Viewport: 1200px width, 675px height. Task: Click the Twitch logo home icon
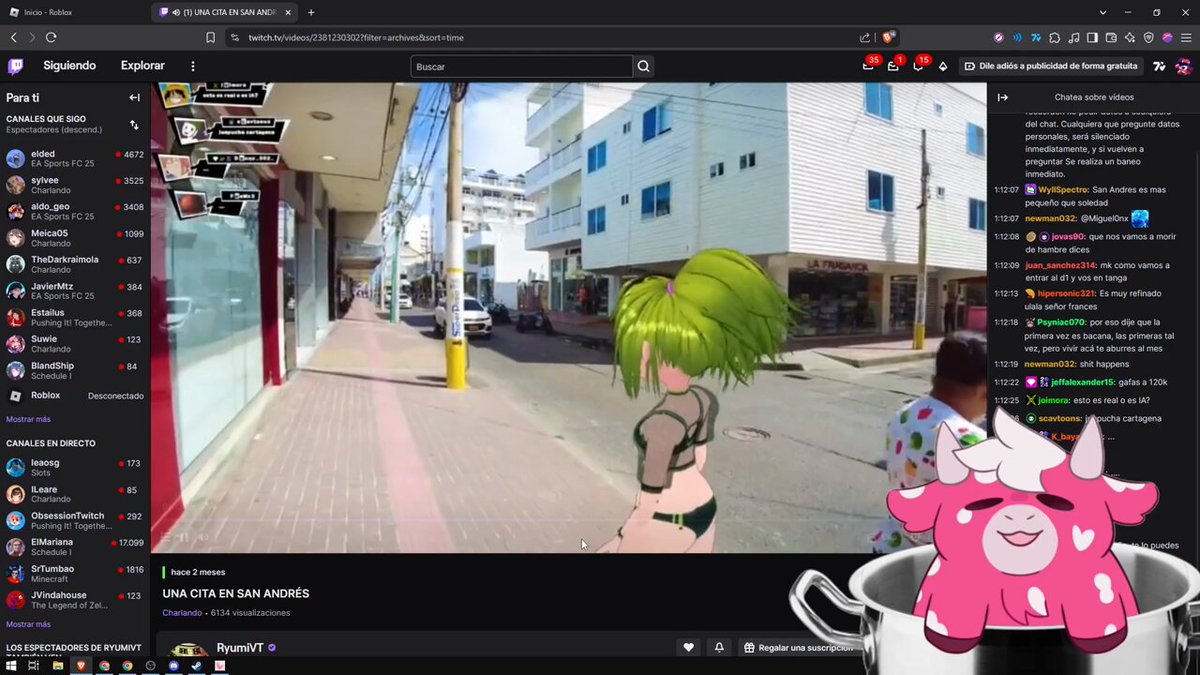pyautogui.click(x=15, y=66)
